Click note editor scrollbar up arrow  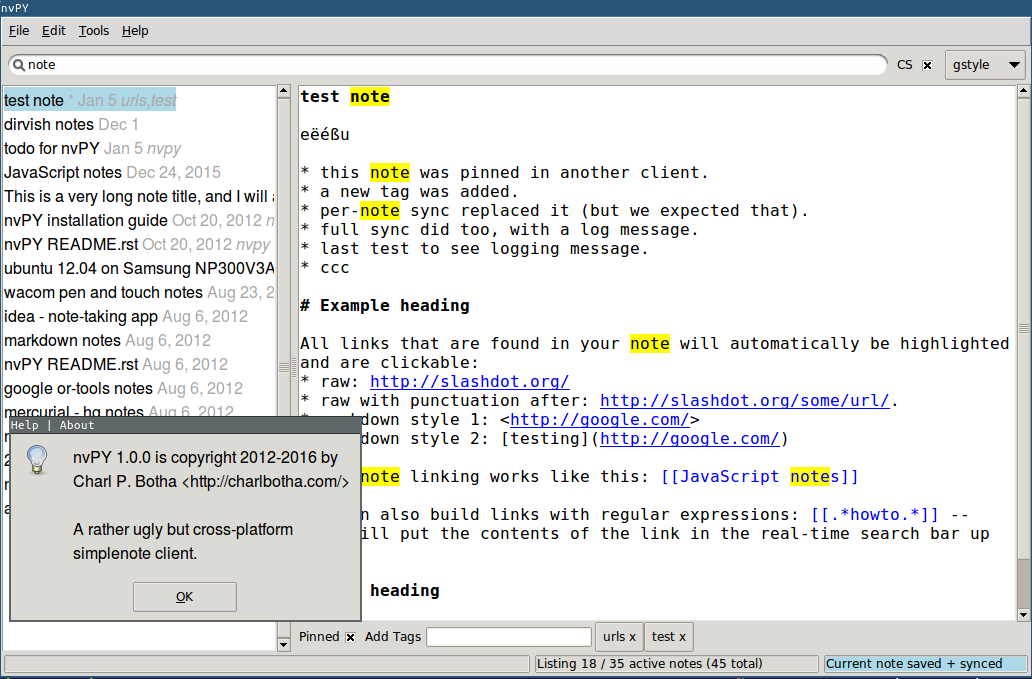click(1023, 91)
